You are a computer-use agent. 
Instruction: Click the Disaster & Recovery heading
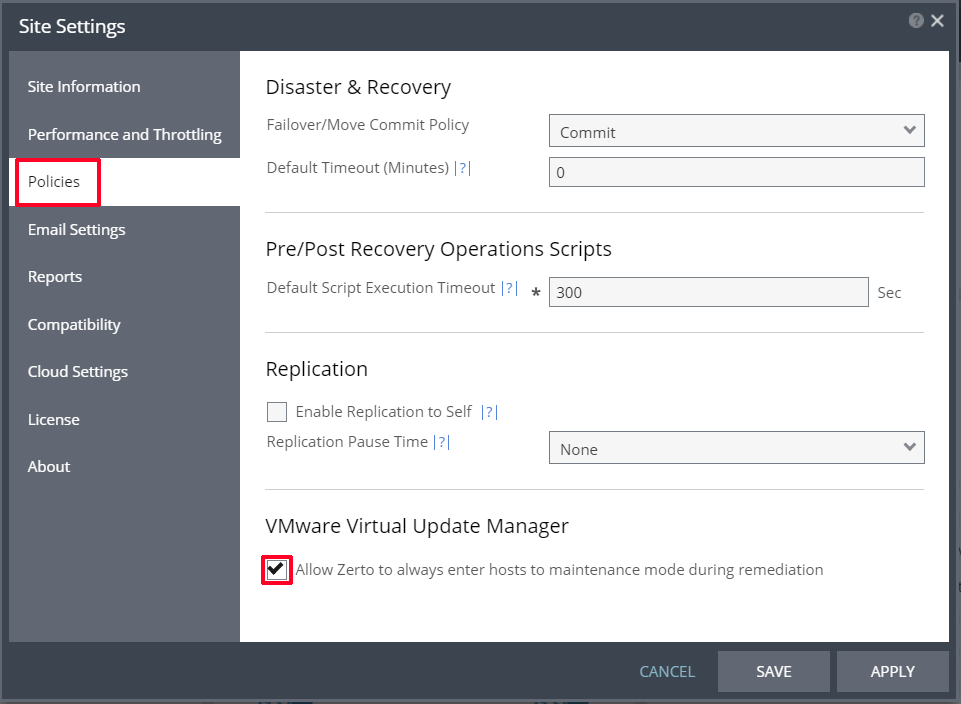pyautogui.click(x=359, y=87)
